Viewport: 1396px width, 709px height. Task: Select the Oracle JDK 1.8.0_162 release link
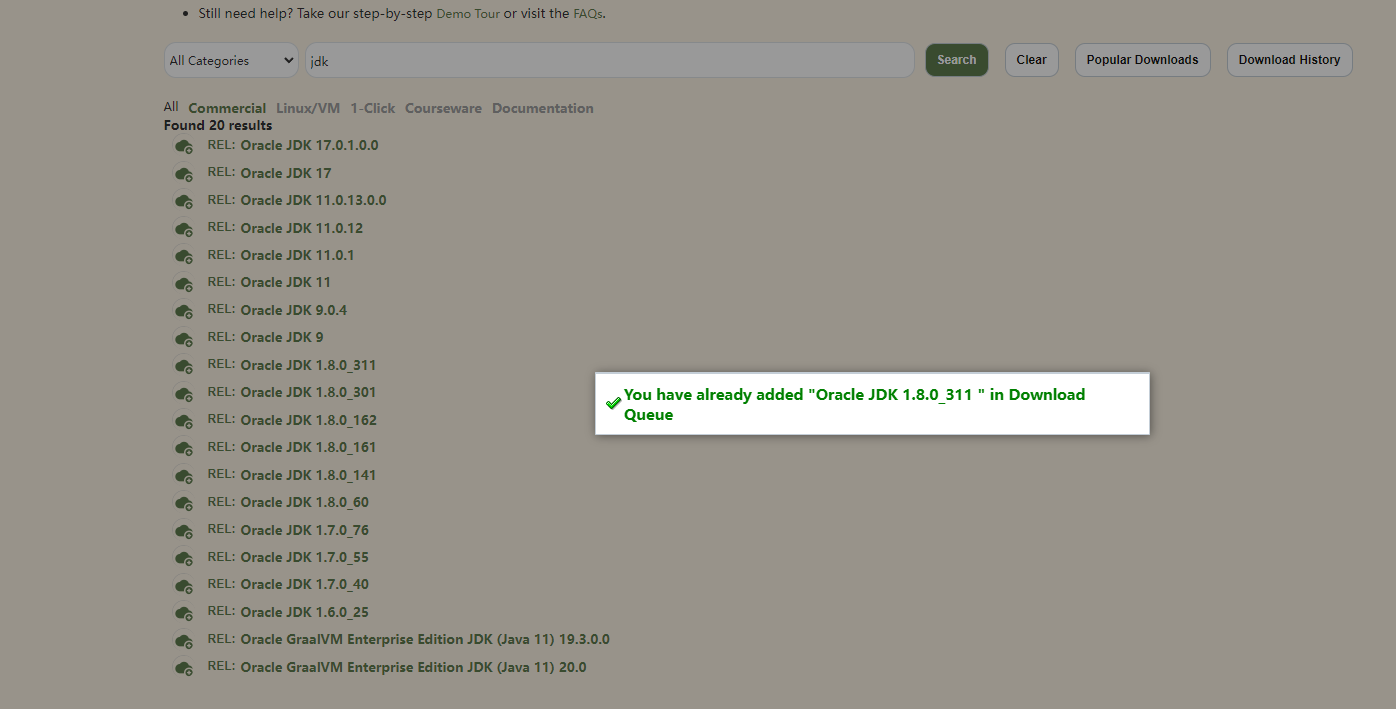(308, 420)
